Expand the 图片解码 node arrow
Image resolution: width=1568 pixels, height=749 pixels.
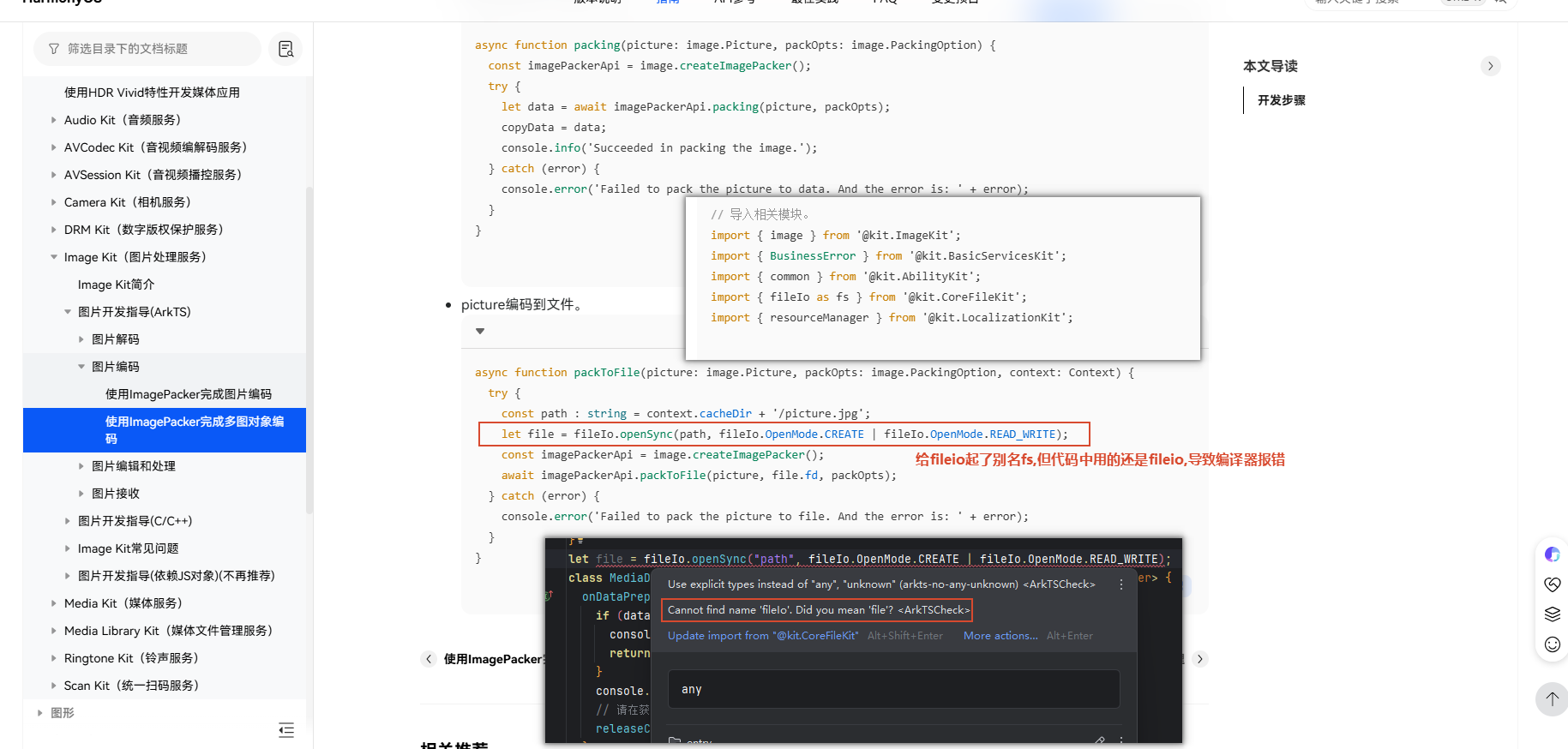point(81,339)
